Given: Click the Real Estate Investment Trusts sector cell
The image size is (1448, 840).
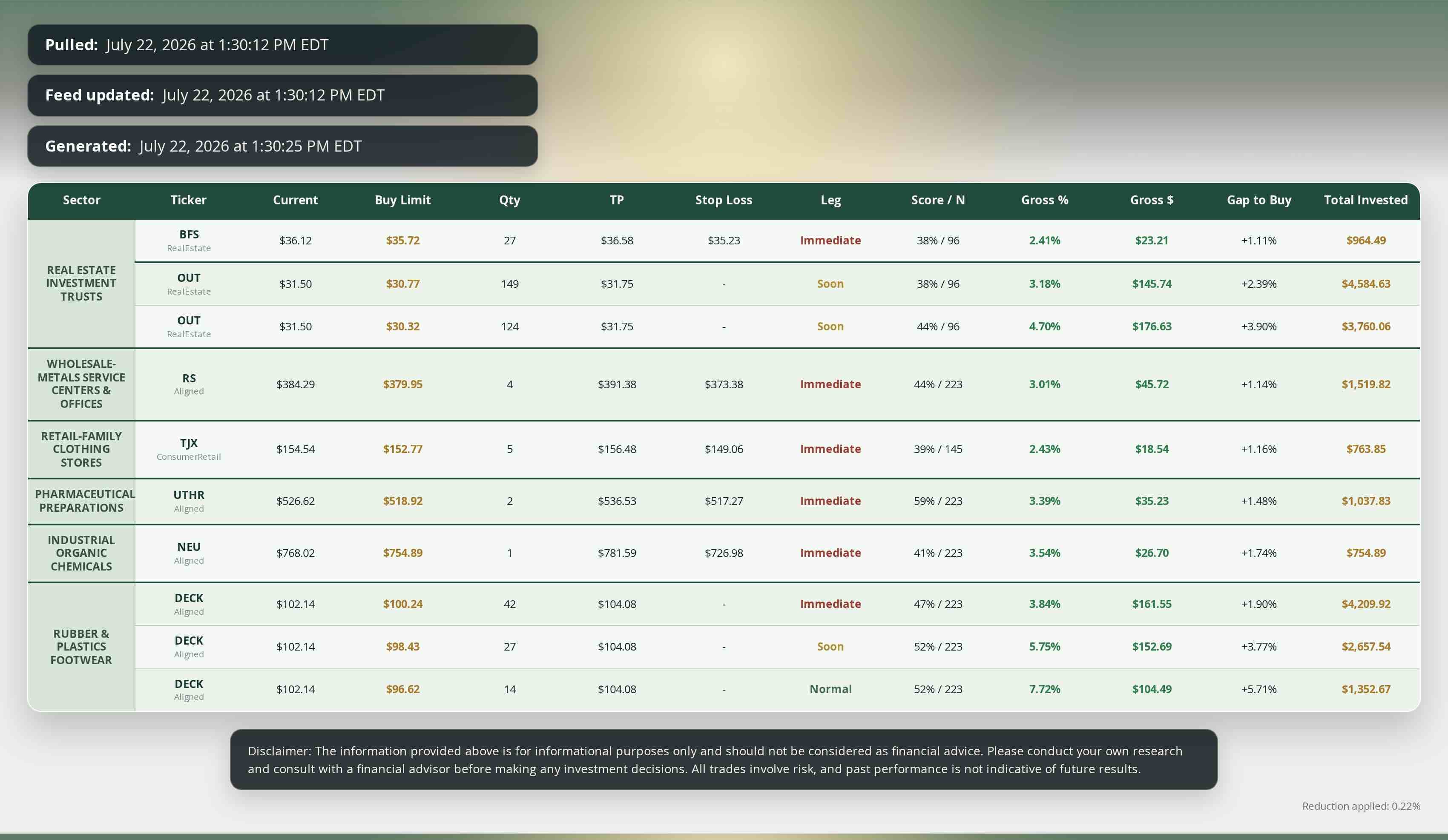Looking at the screenshot, I should 81,283.
